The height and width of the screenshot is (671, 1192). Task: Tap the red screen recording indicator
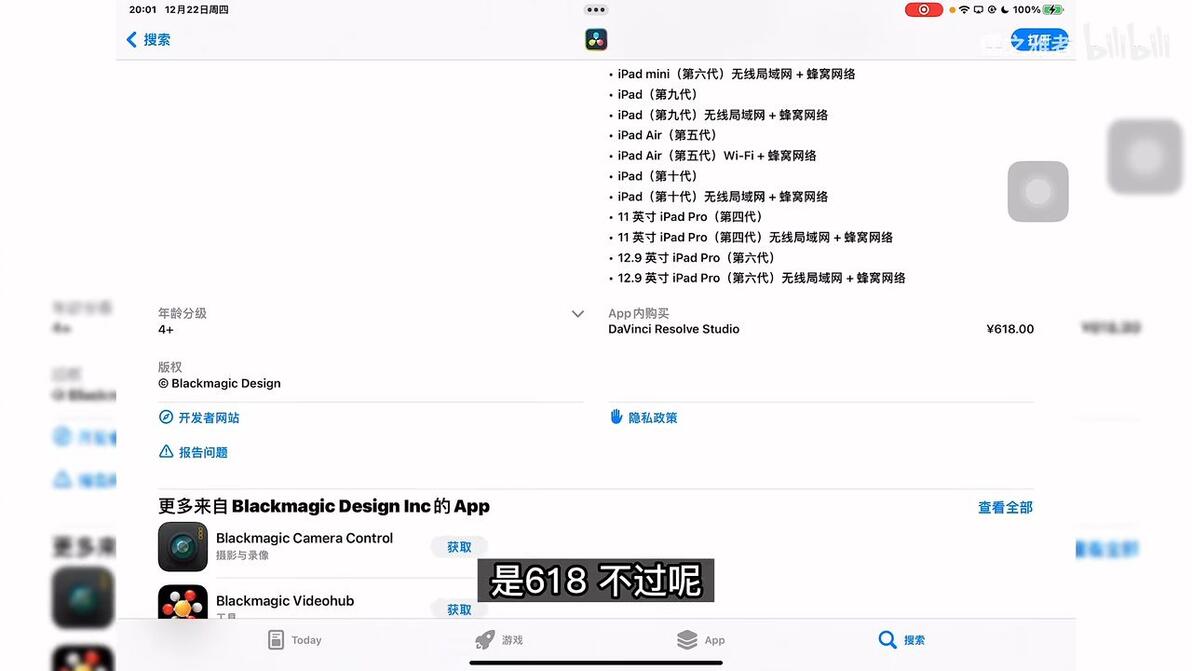click(924, 10)
